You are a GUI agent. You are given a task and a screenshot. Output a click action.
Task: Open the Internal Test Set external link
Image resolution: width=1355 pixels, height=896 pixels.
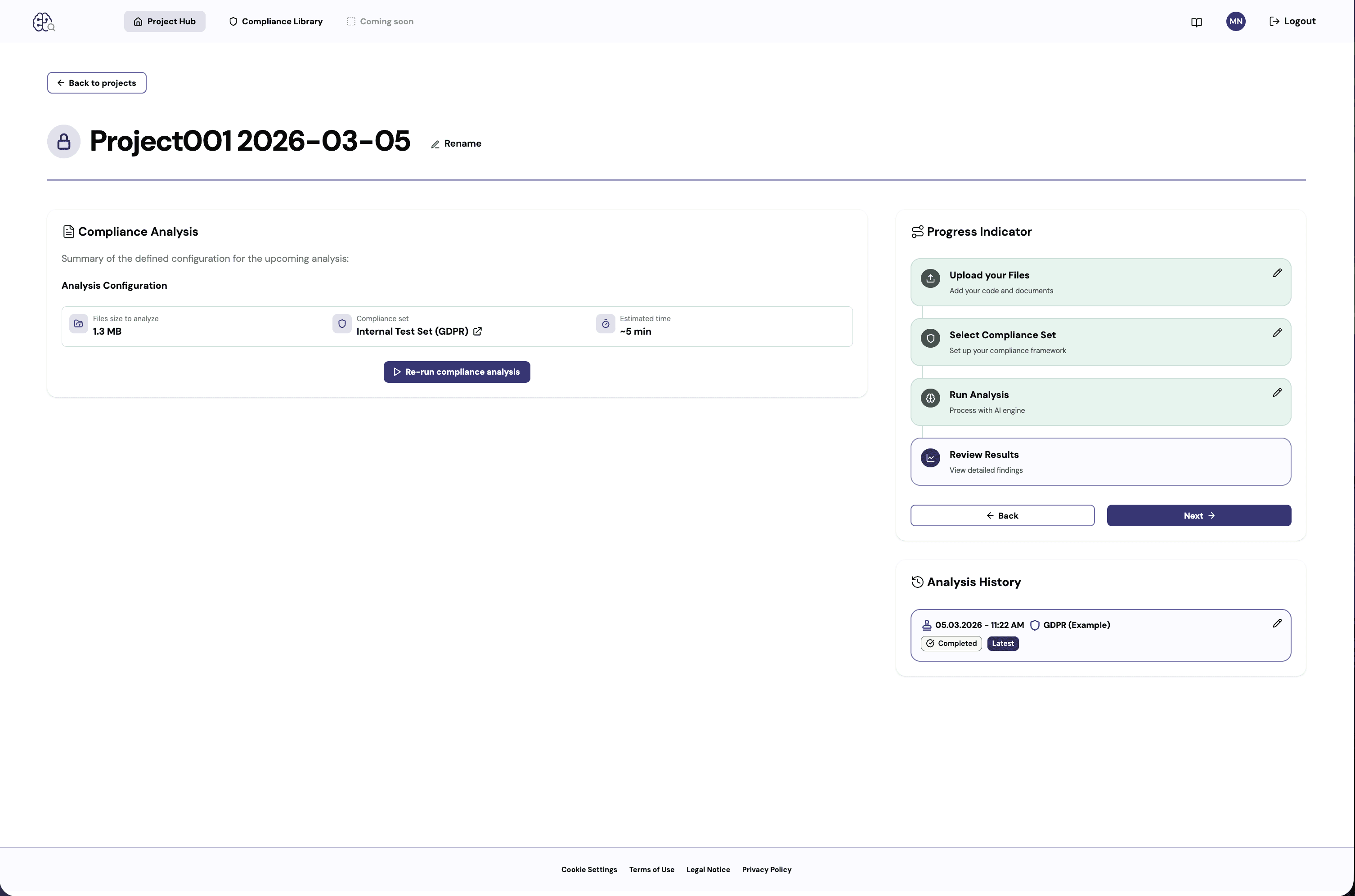478,332
